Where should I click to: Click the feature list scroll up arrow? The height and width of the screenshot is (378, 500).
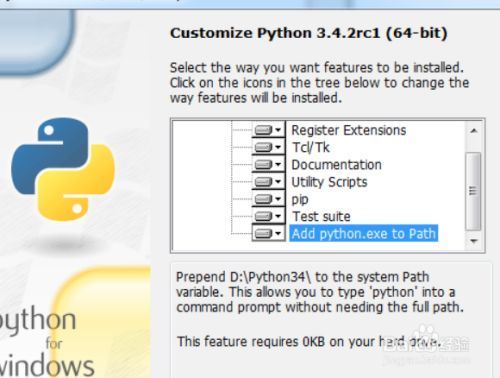474,131
